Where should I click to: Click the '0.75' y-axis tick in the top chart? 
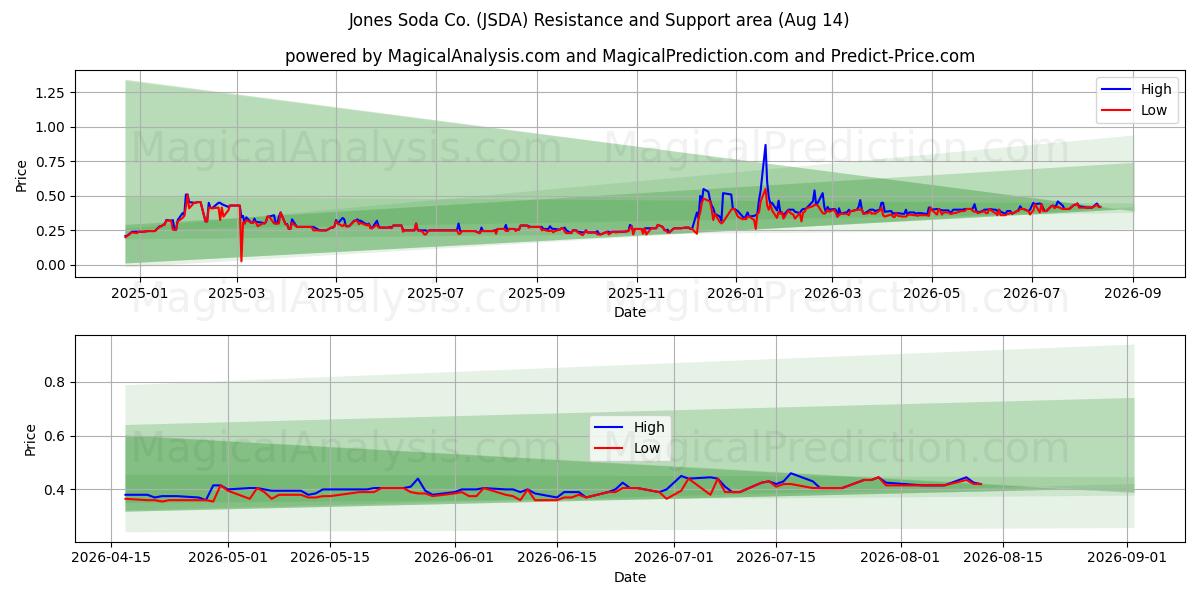tap(50, 162)
